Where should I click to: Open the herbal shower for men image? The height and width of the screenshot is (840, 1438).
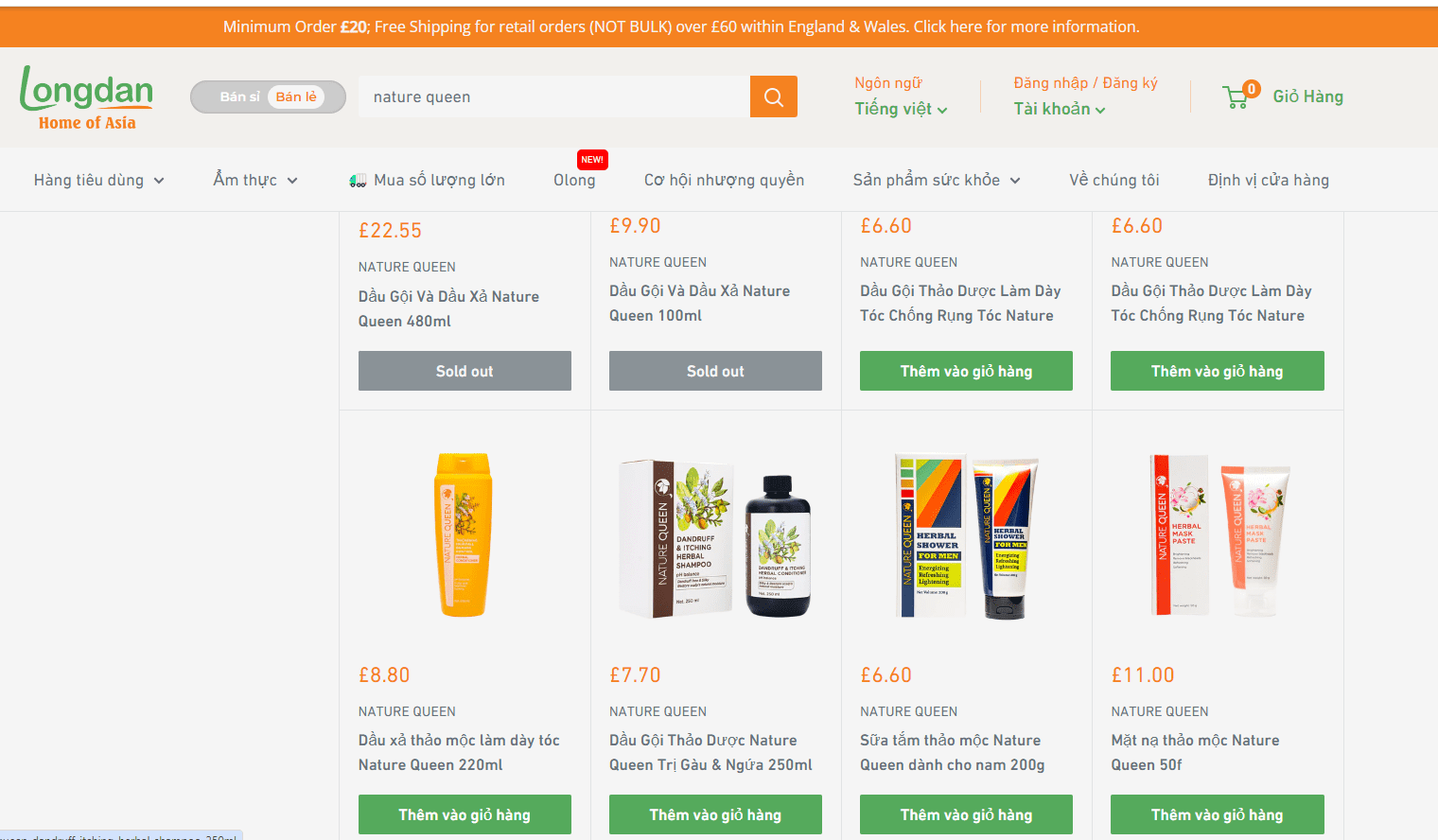tap(966, 536)
